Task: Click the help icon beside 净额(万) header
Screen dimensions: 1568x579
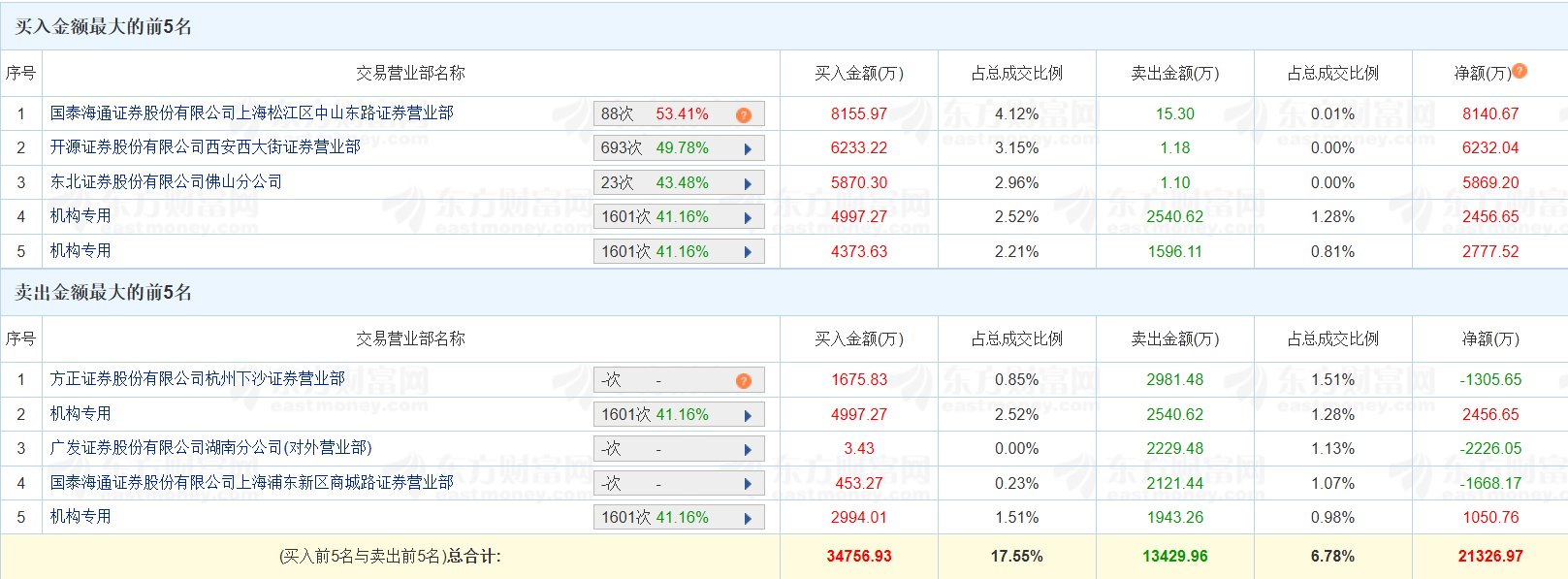Action: 1520,71
